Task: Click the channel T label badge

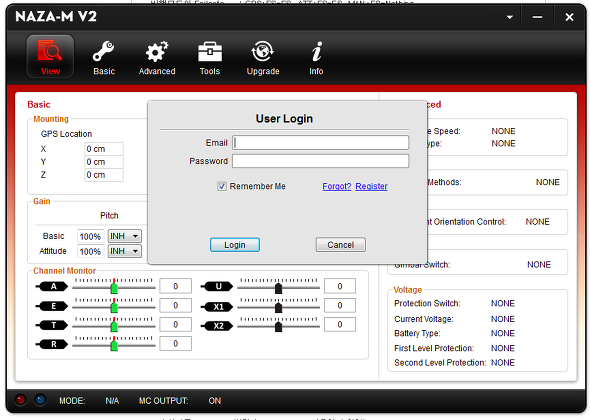Action: click(52, 325)
